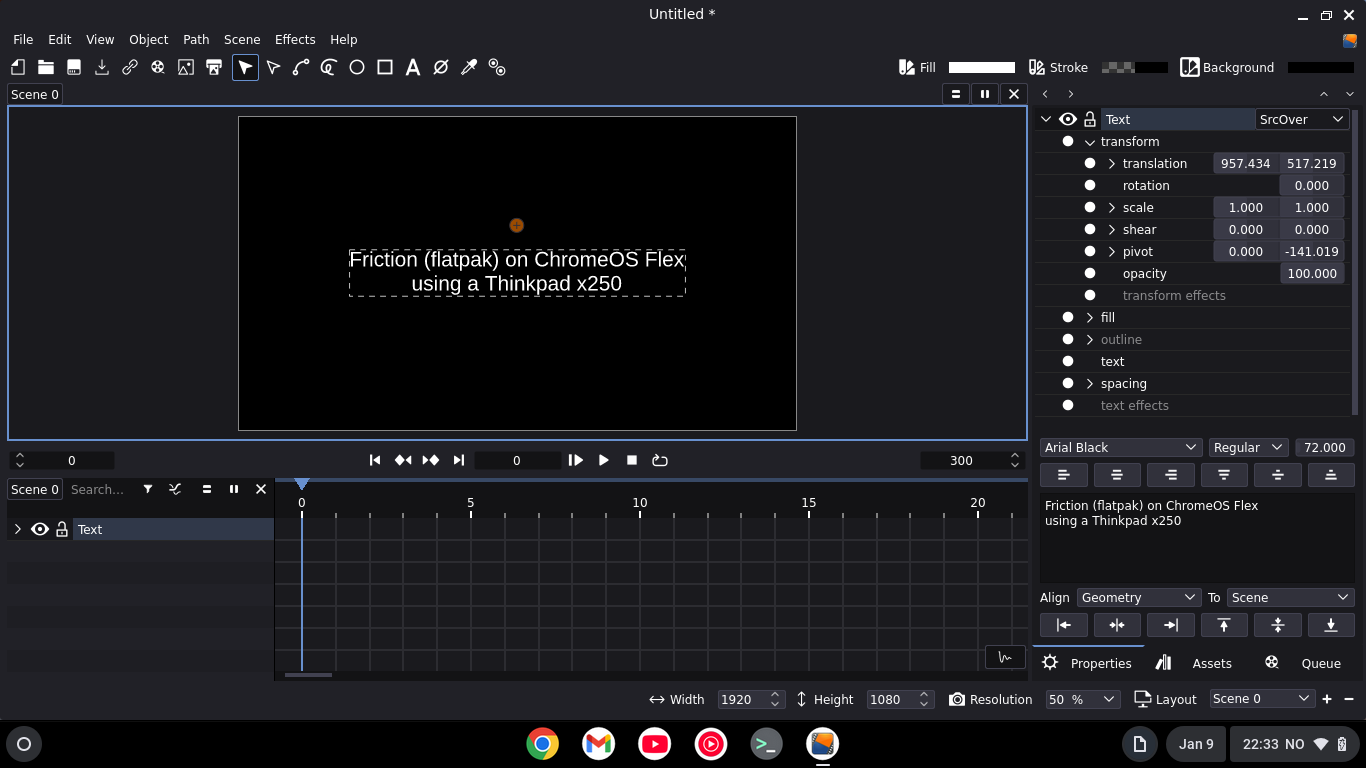Align object to bottom of scene

[1331, 625]
